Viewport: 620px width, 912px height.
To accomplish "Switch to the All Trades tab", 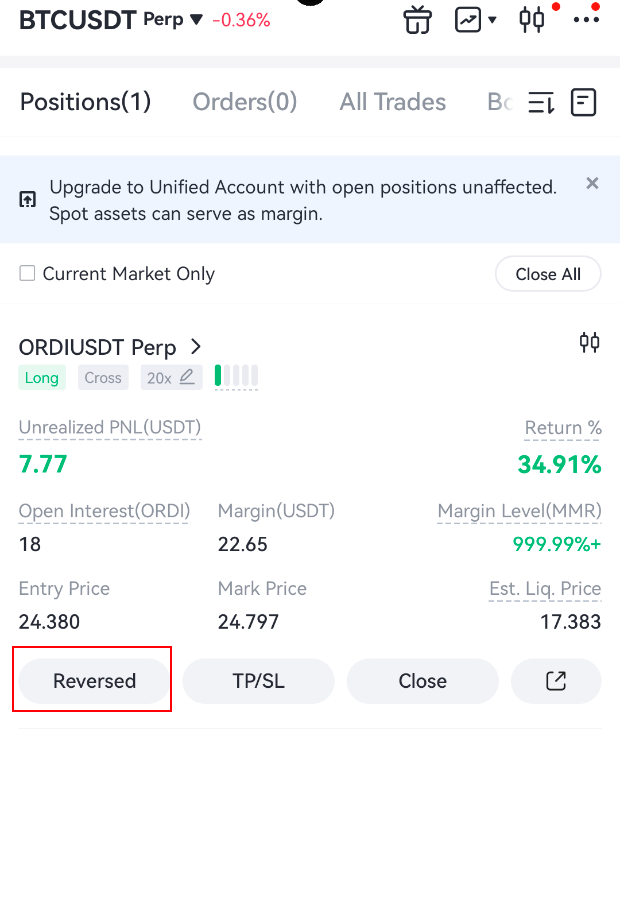I will point(393,102).
